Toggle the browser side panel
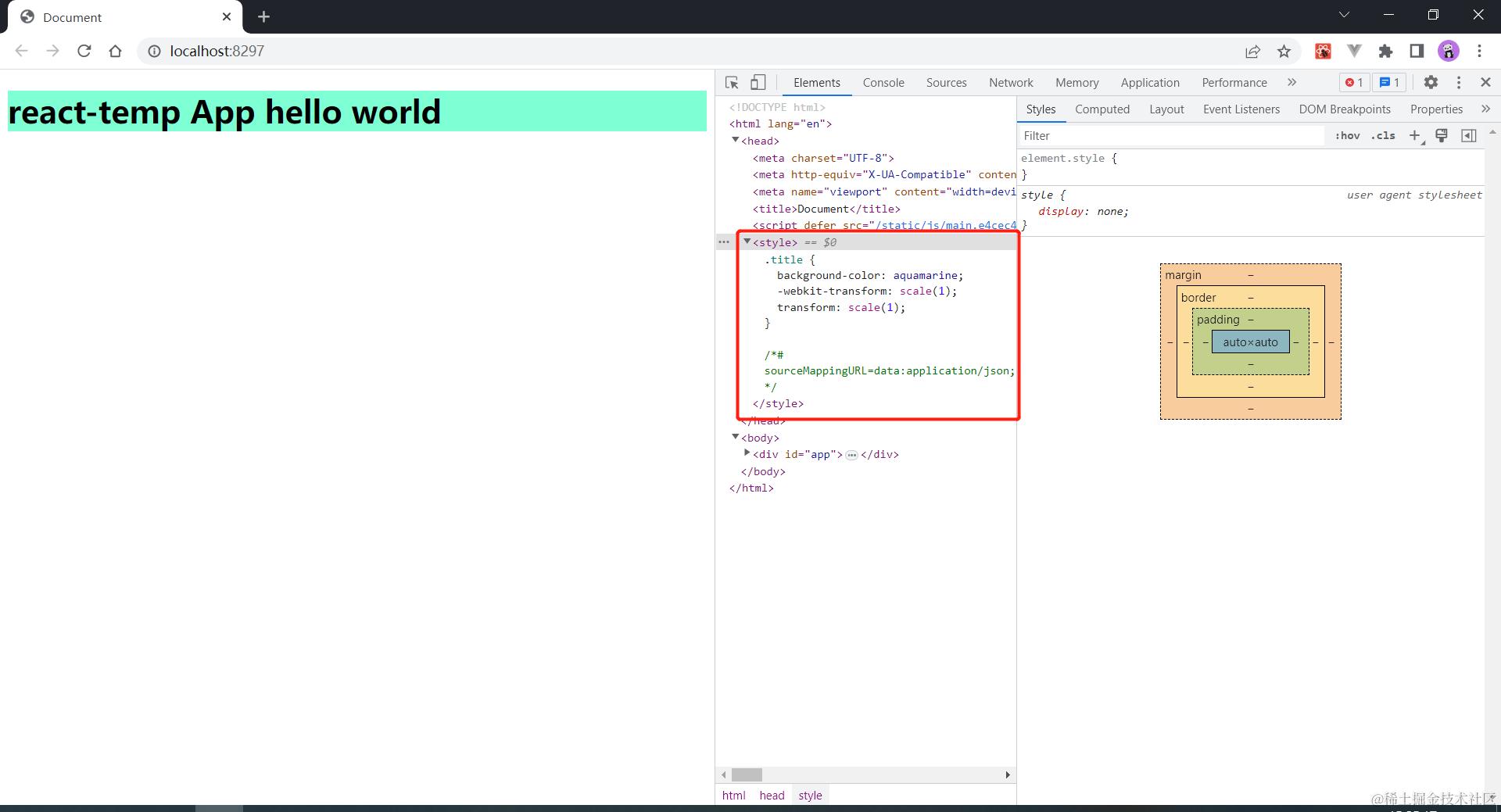This screenshot has height=812, width=1501. point(1417,51)
